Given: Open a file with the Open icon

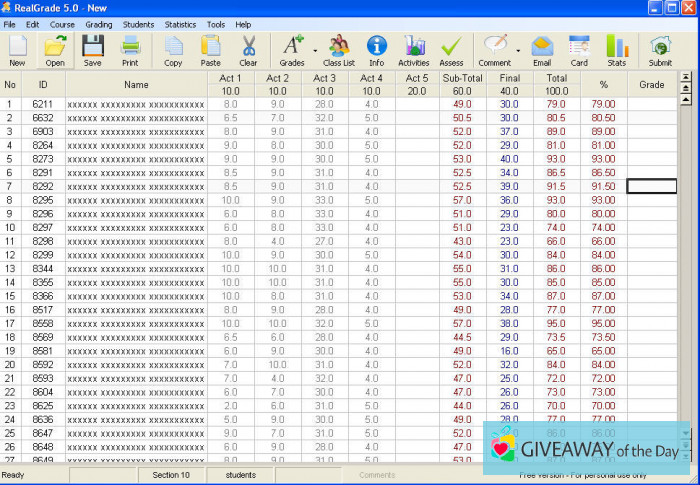Looking at the screenshot, I should [x=55, y=49].
